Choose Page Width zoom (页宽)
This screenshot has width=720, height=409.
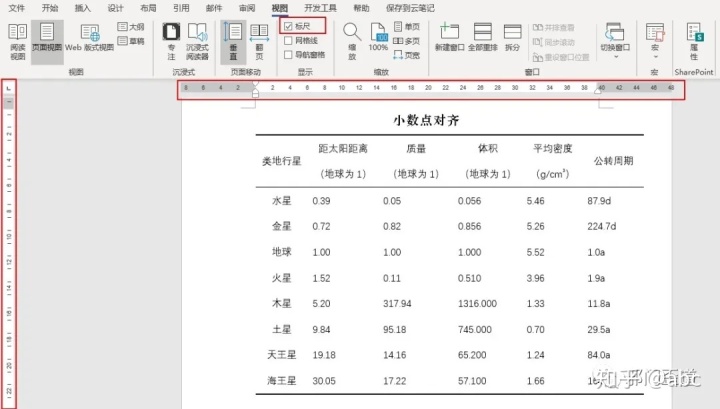(x=407, y=55)
